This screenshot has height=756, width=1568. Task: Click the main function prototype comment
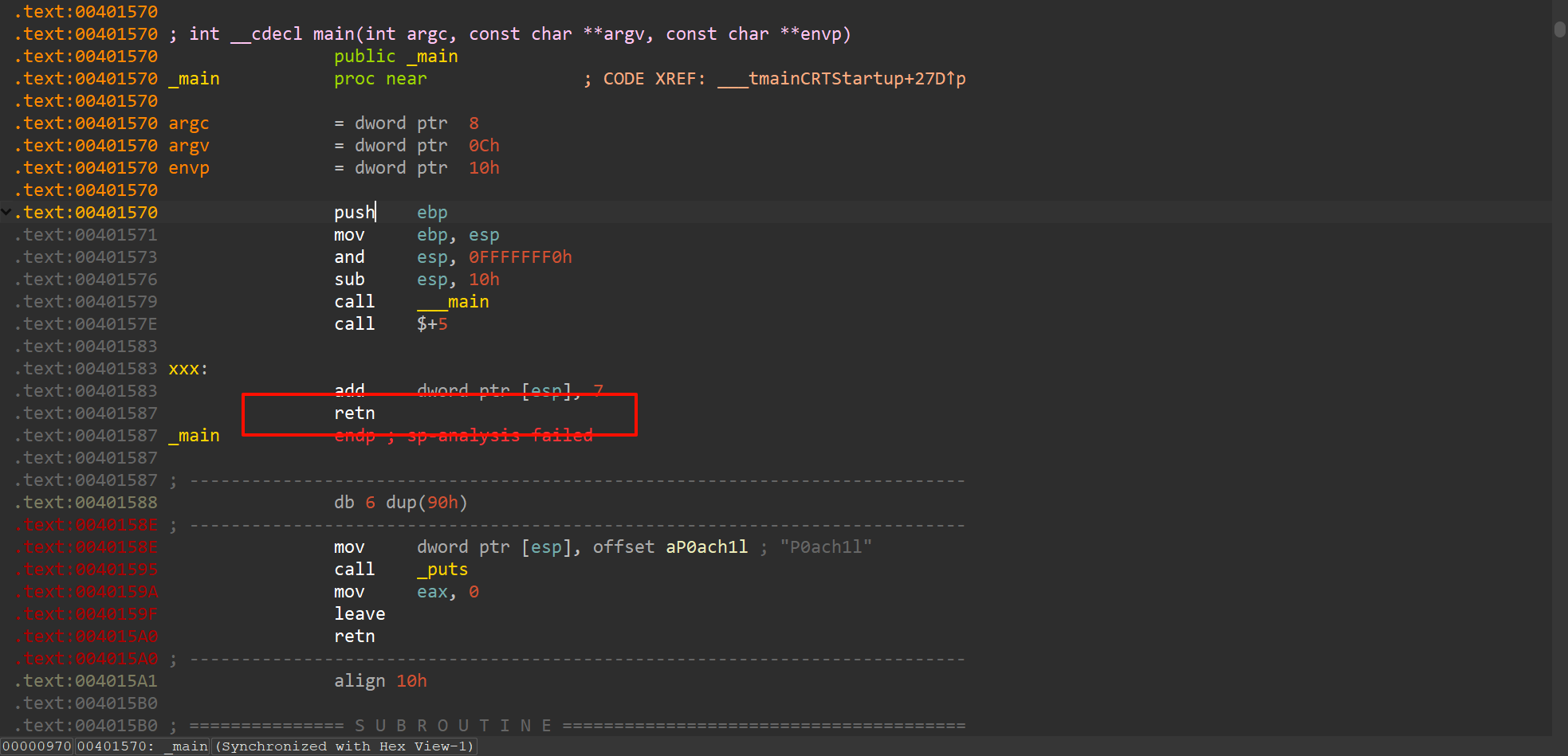(510, 34)
